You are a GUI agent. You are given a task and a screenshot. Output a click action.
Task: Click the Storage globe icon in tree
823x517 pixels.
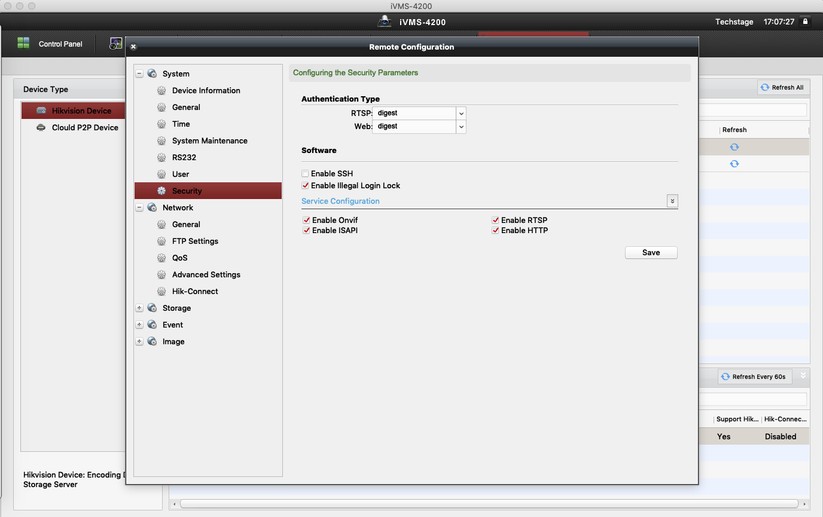[x=152, y=308]
